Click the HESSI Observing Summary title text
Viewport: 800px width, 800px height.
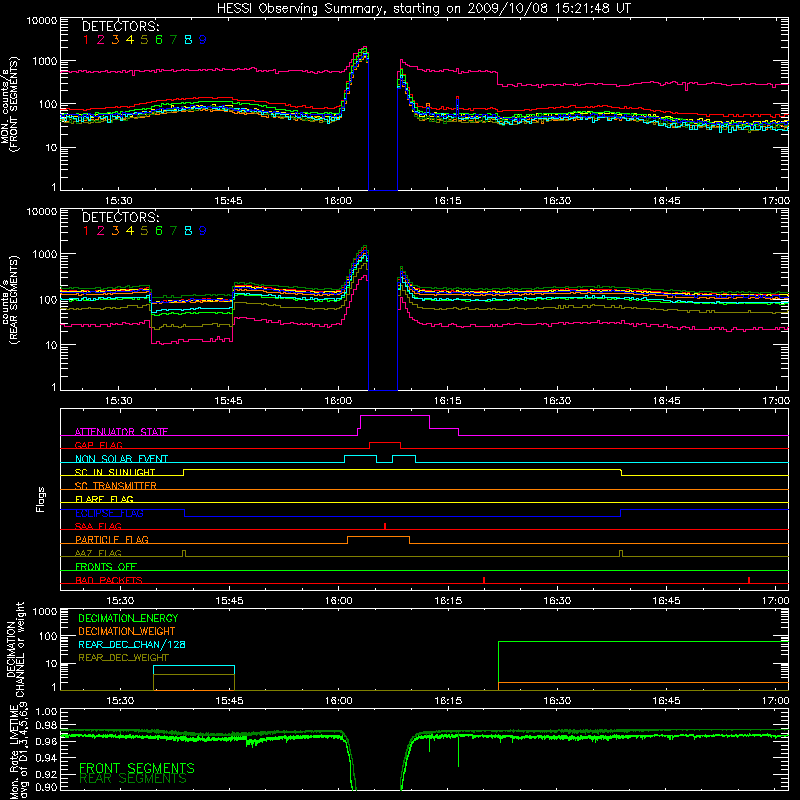423,8
